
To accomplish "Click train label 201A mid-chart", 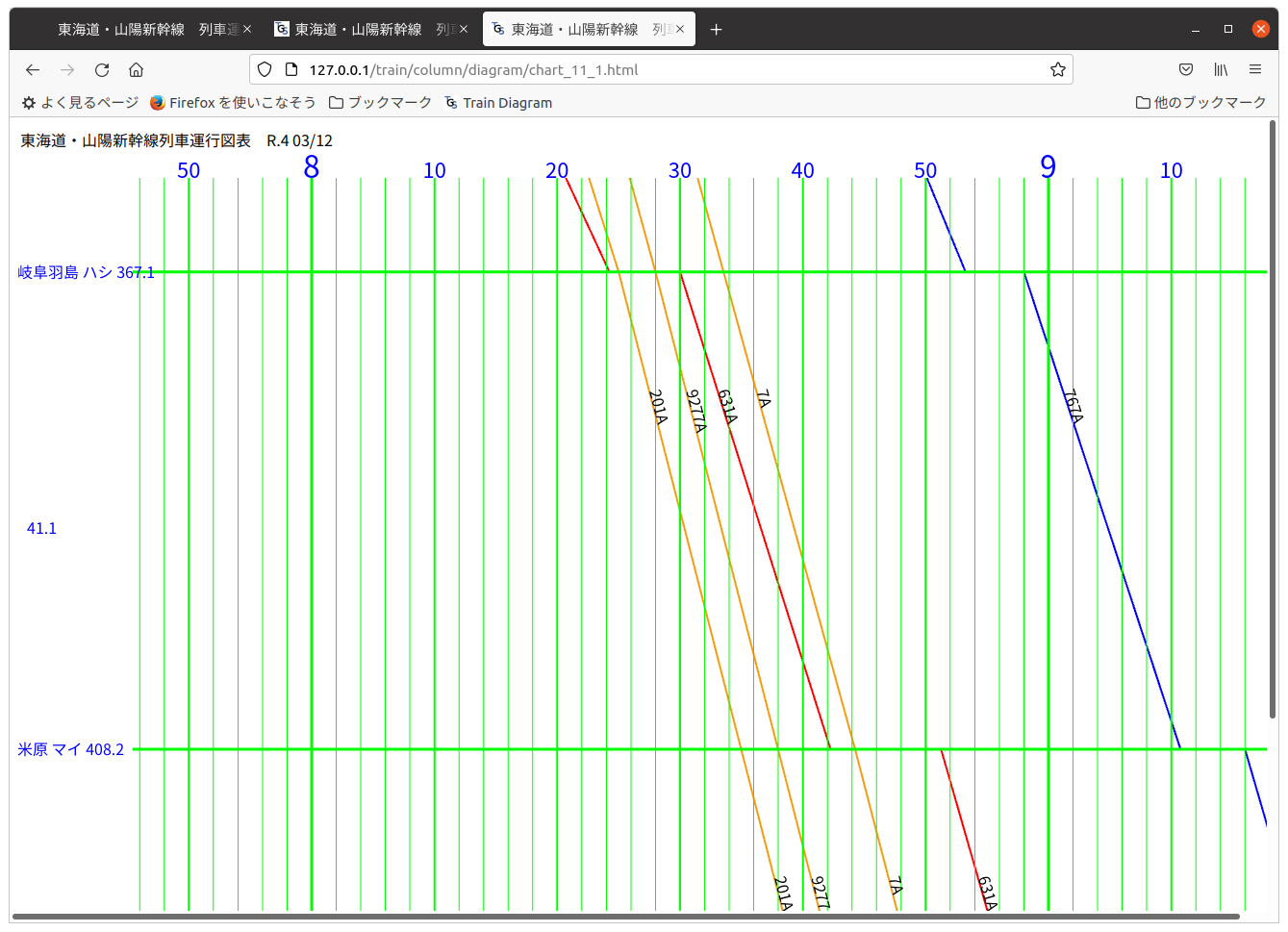I will (658, 407).
